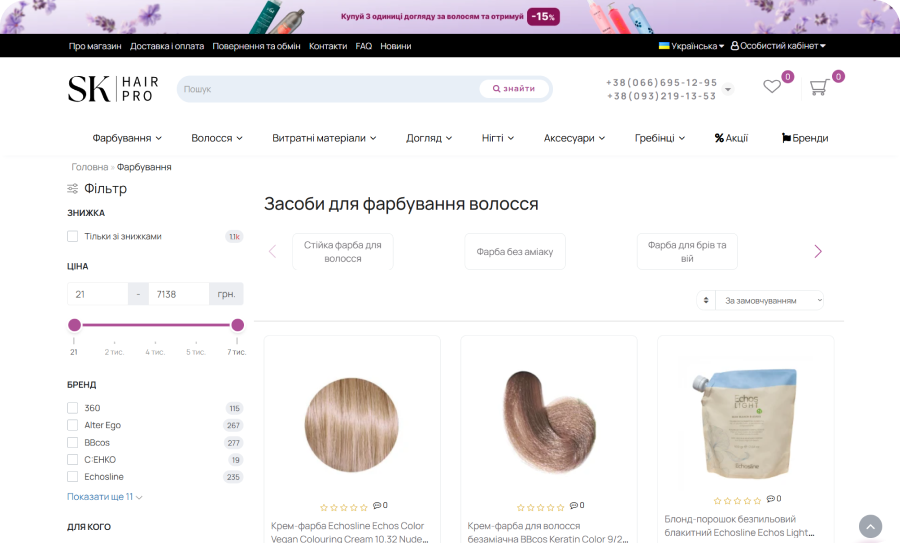This screenshot has height=543, width=900.
Task: Rate Echosline Light blond powder with stars
Action: coord(737,501)
